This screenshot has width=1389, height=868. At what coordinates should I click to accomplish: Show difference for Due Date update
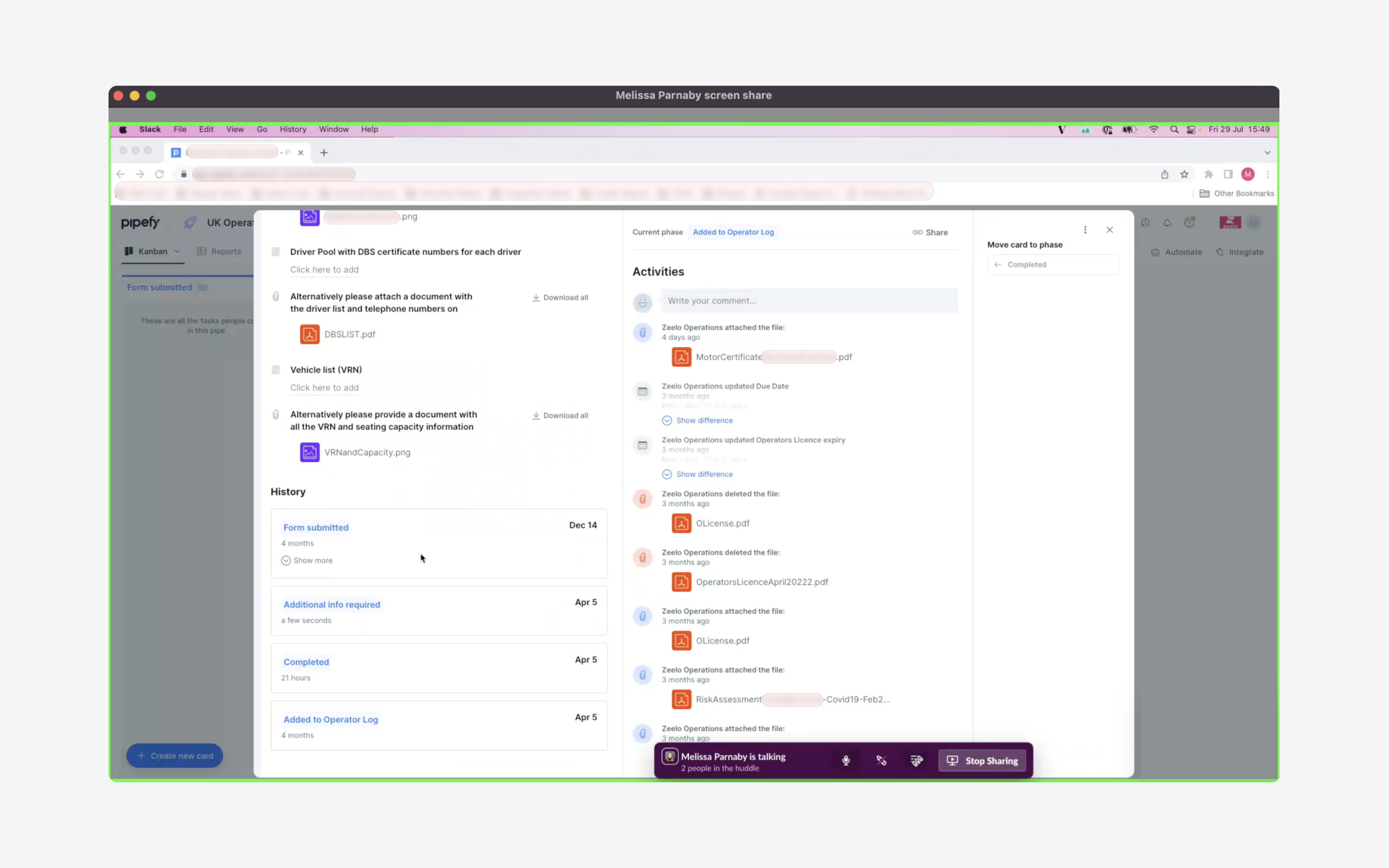point(697,420)
